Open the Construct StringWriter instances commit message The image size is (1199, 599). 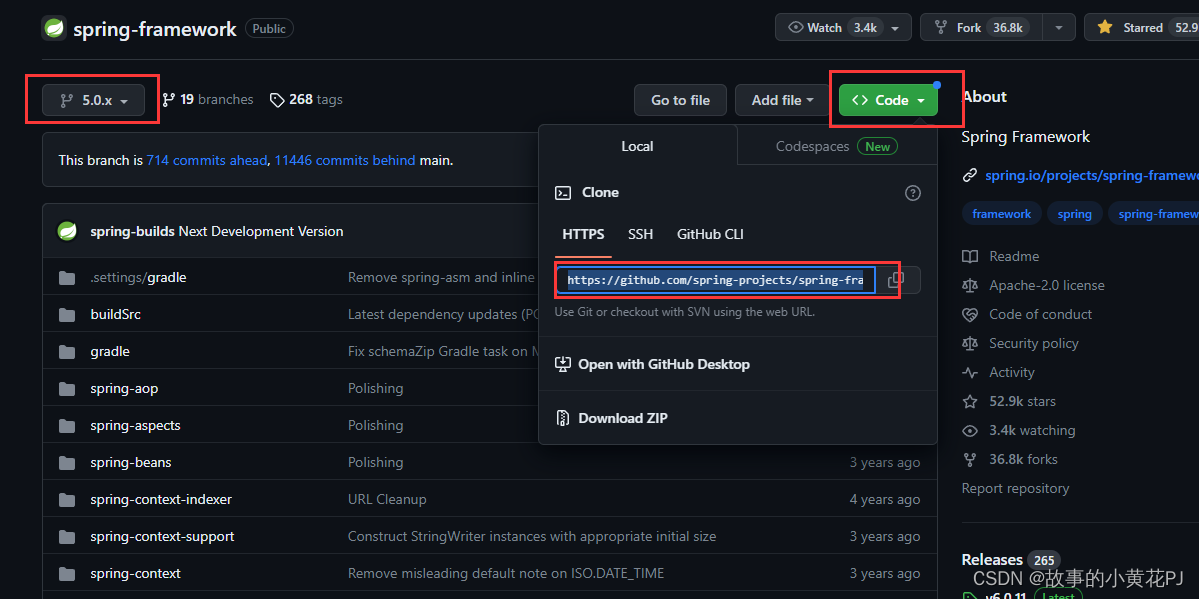pos(532,536)
